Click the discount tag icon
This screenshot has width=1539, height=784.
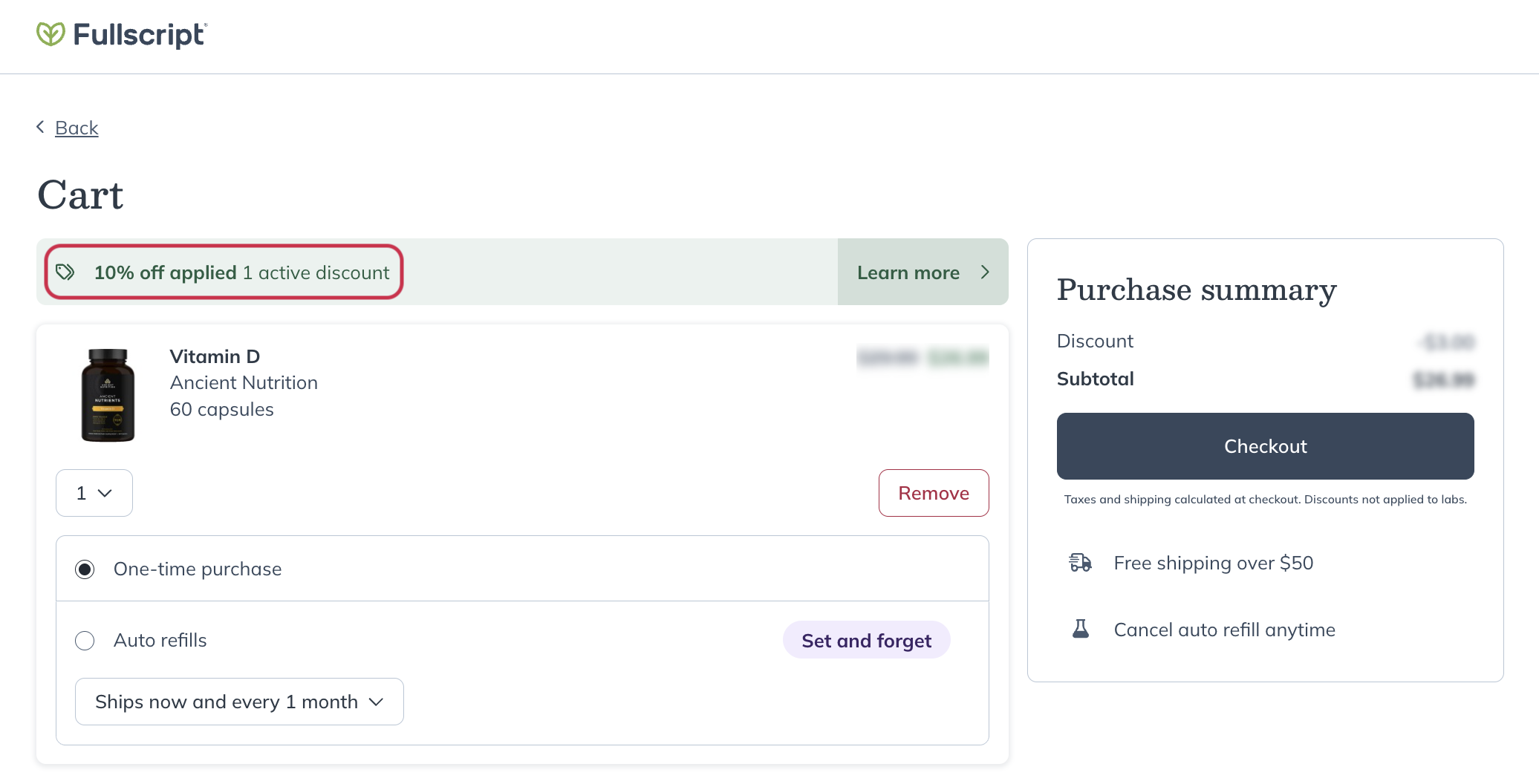[65, 272]
